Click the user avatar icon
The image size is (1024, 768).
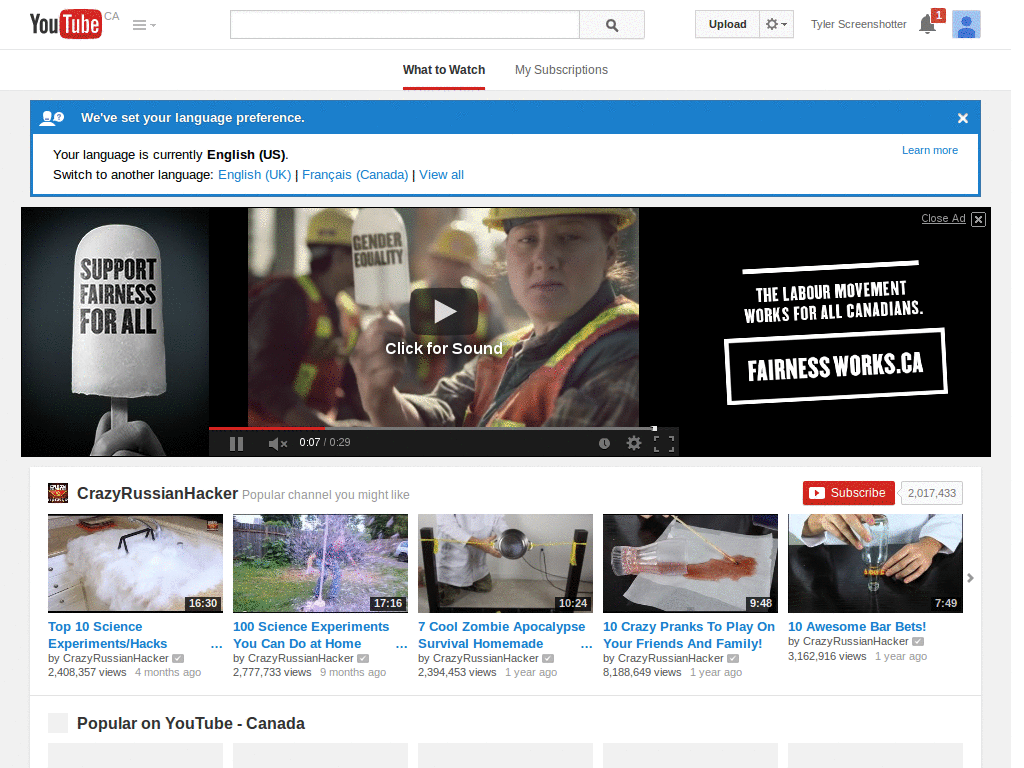966,24
